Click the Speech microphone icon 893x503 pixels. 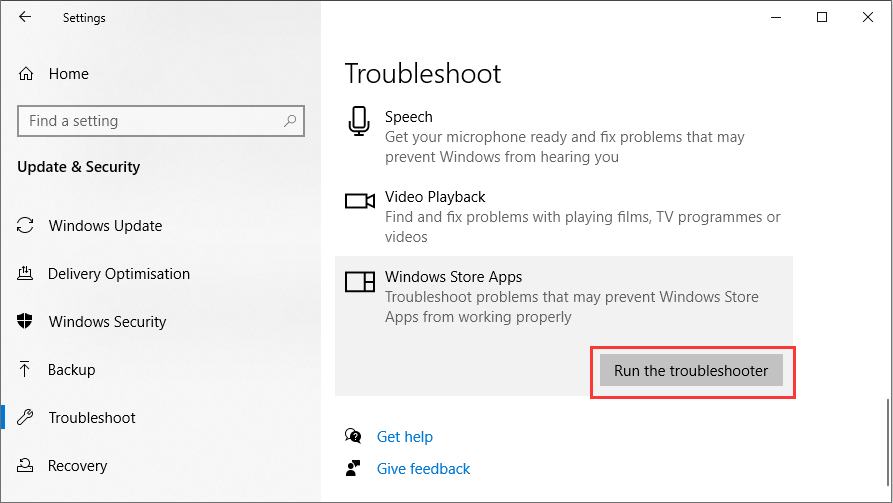coord(359,120)
